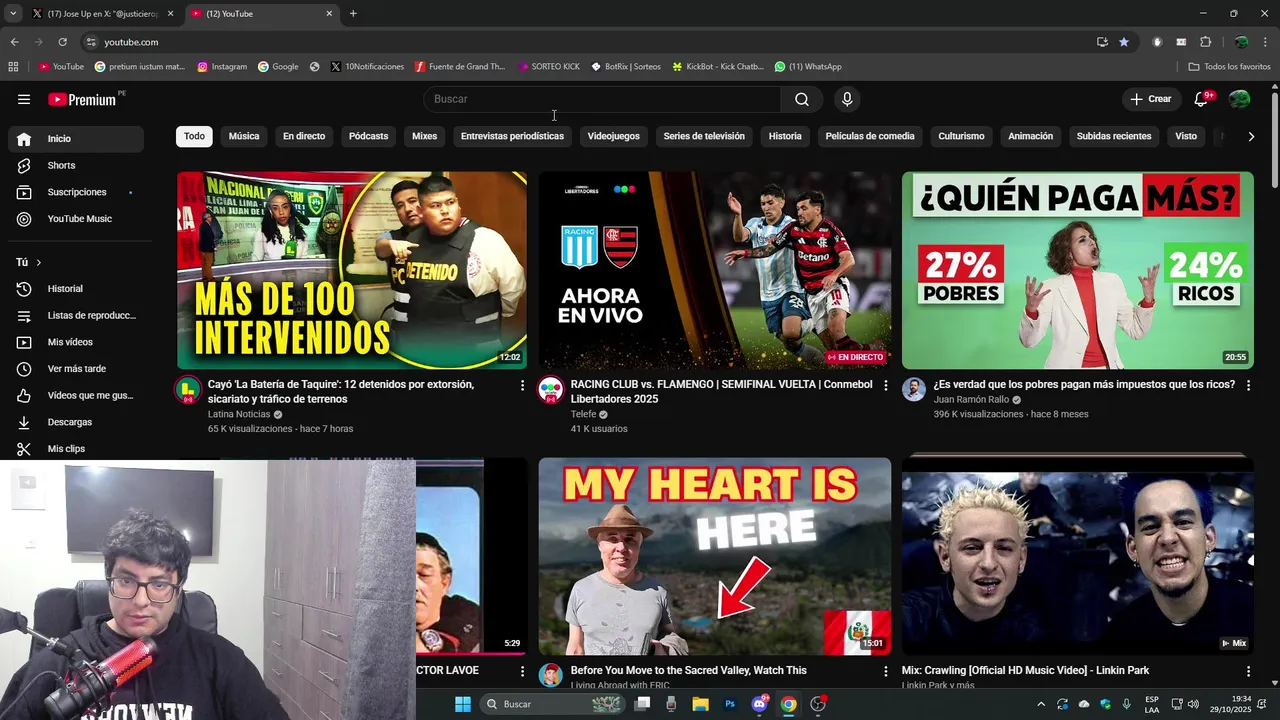Open Photoshop from the Windows taskbar
Image resolution: width=1280 pixels, height=720 pixels.
tap(730, 704)
